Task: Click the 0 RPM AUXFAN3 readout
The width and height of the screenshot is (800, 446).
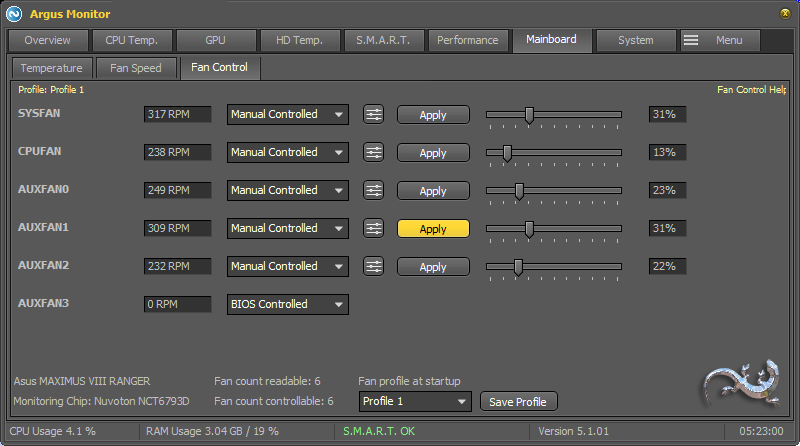Action: tap(178, 304)
